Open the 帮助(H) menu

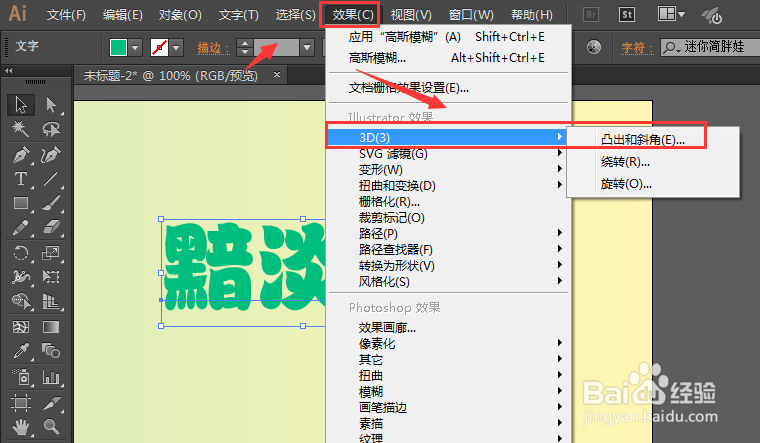click(x=531, y=15)
